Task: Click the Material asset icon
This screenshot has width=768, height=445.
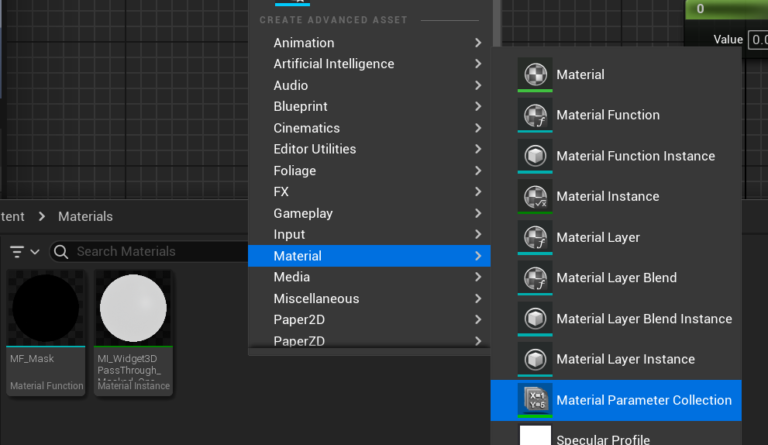Action: pyautogui.click(x=535, y=75)
